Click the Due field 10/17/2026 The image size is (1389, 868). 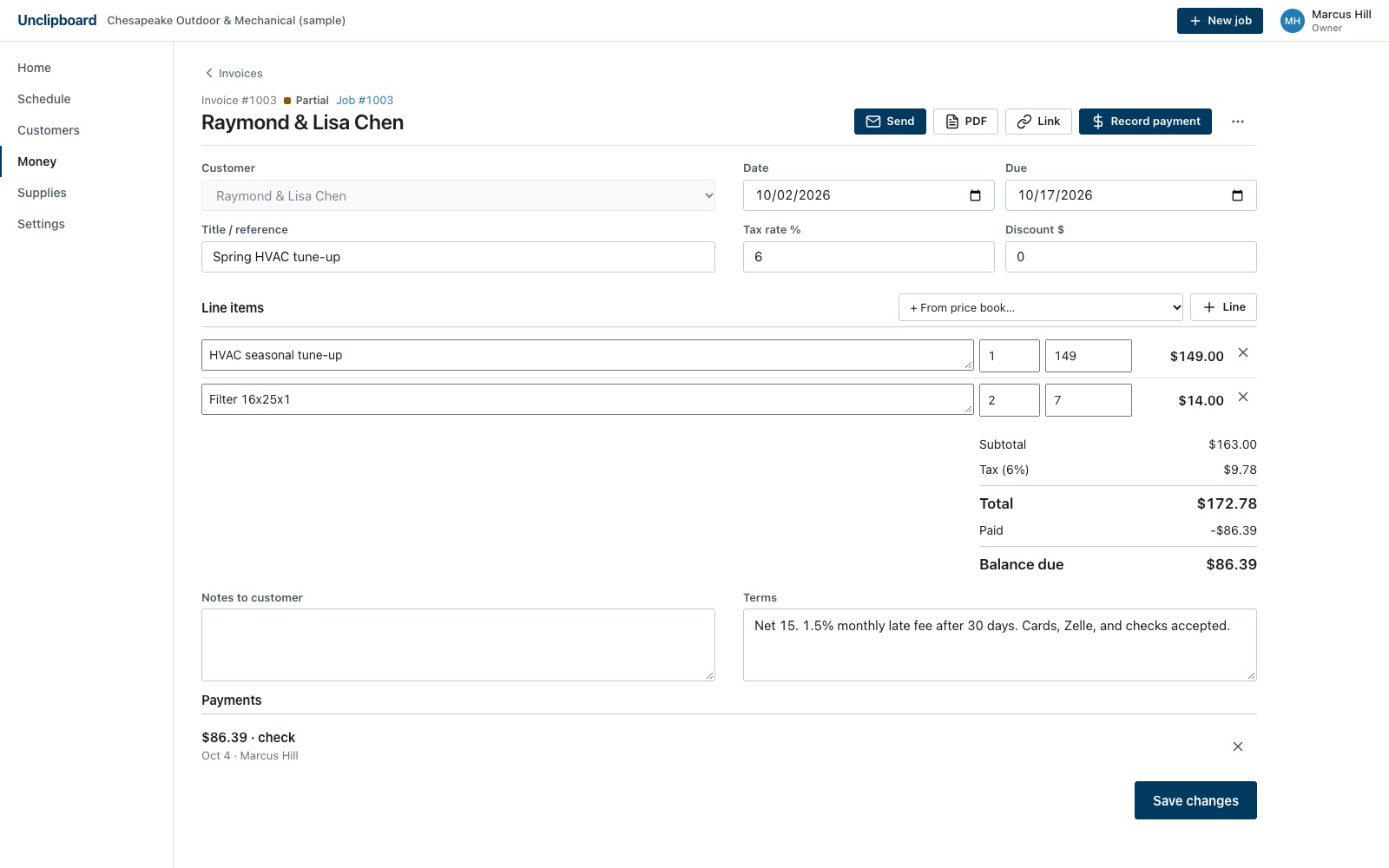coord(1131,195)
